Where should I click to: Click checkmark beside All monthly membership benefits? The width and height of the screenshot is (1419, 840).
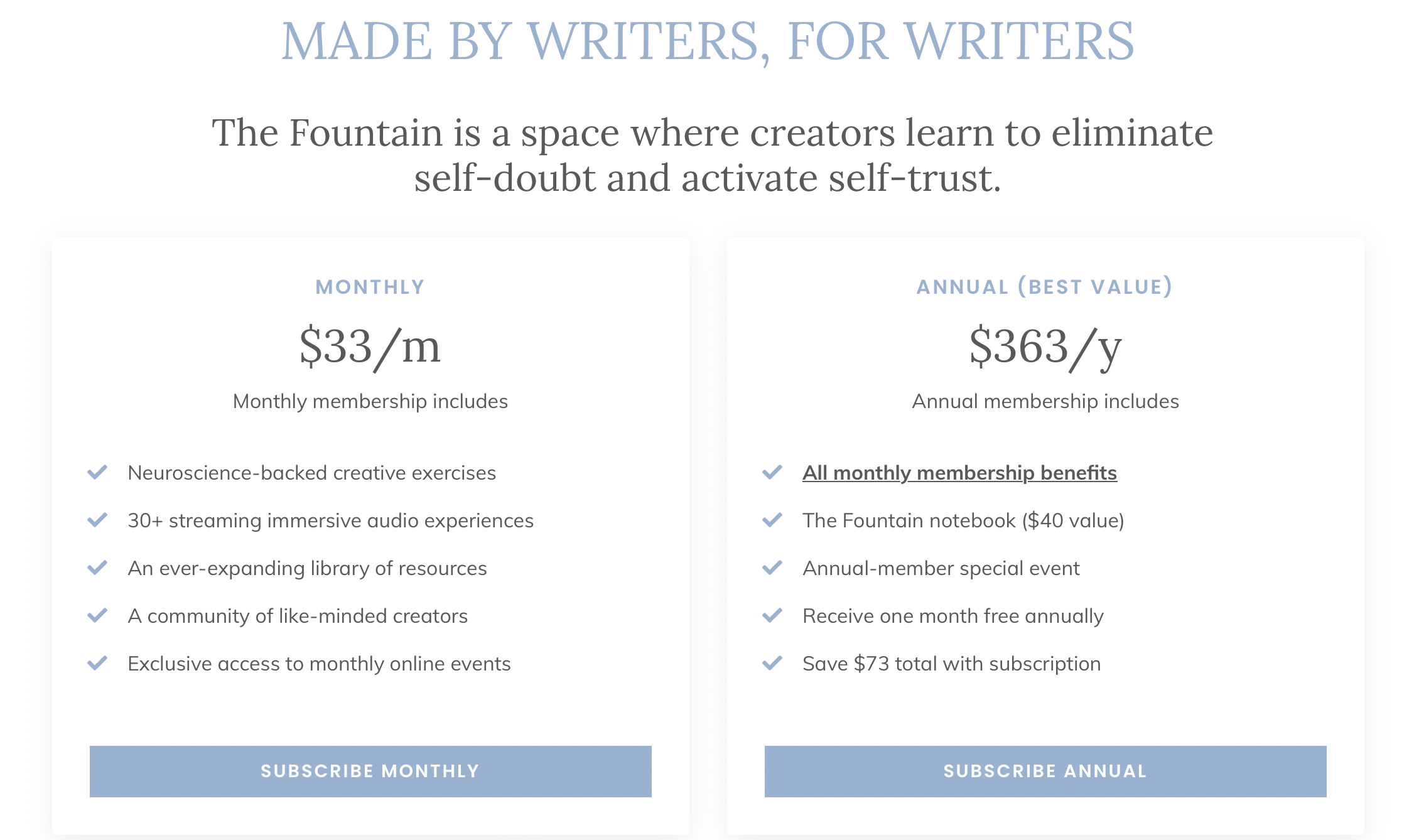coord(772,471)
